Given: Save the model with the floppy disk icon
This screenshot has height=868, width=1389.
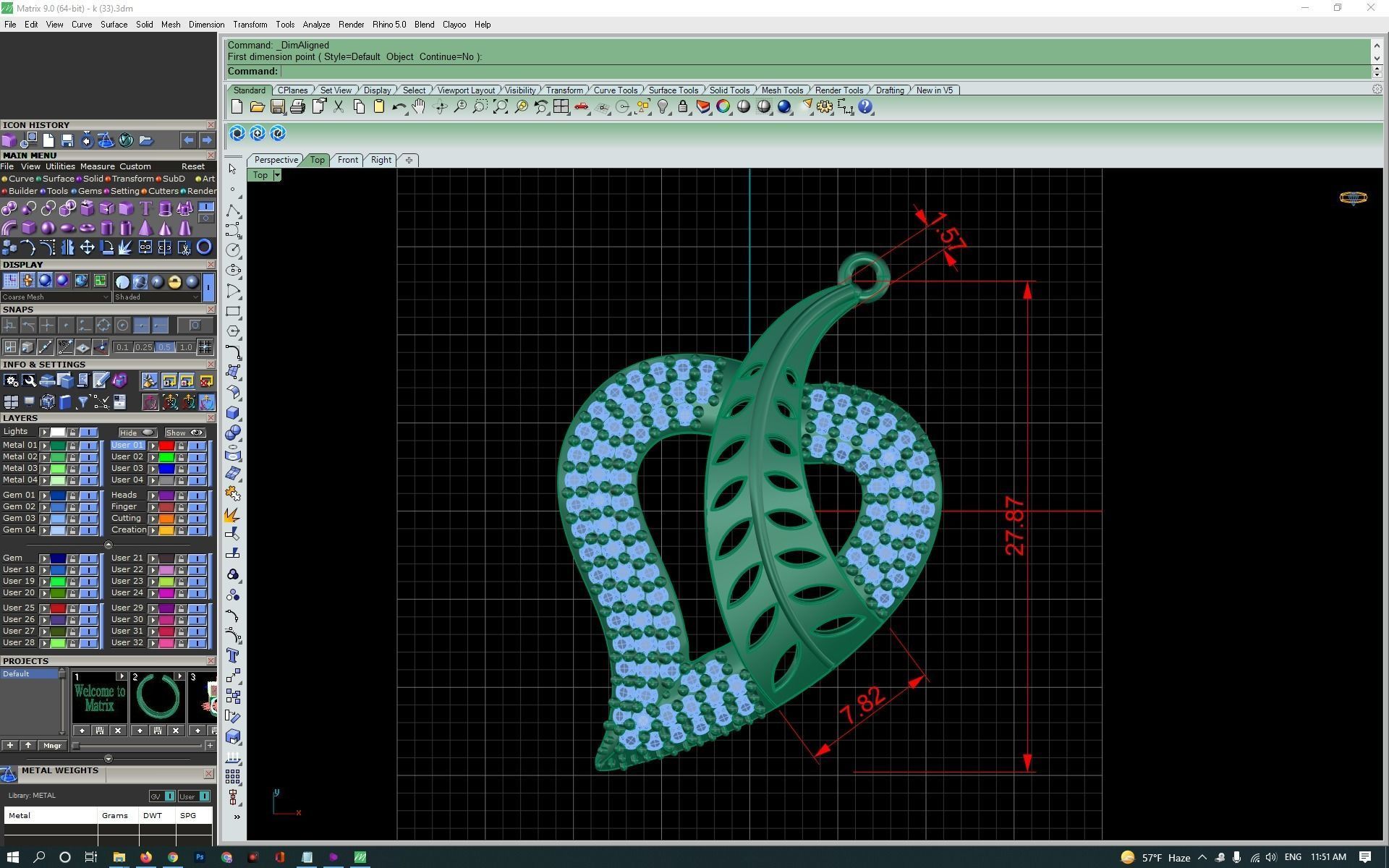Looking at the screenshot, I should pos(277,107).
